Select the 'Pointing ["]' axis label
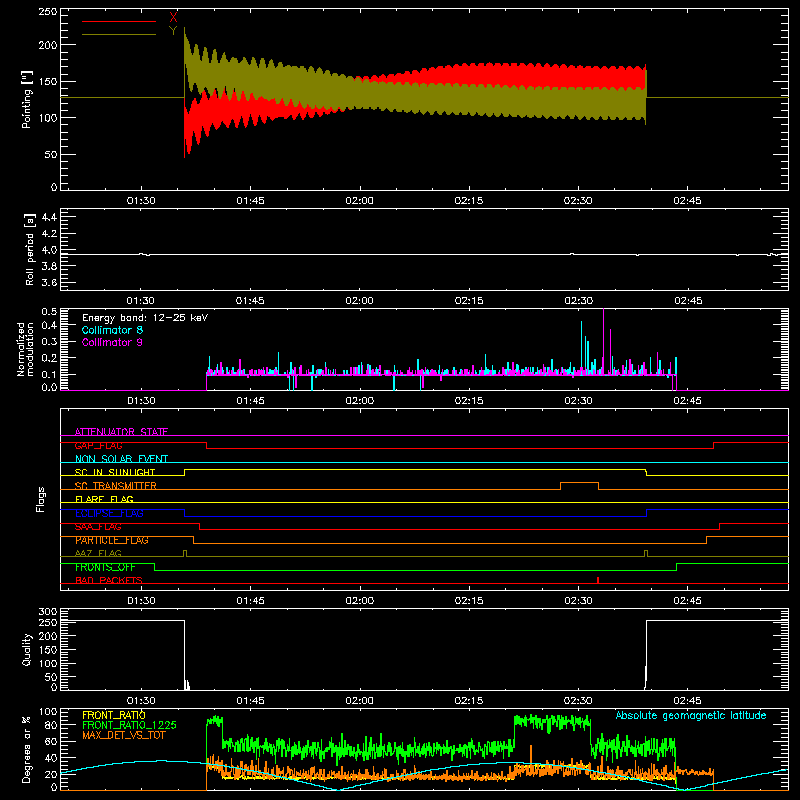The height and width of the screenshot is (800, 800). [x=27, y=99]
